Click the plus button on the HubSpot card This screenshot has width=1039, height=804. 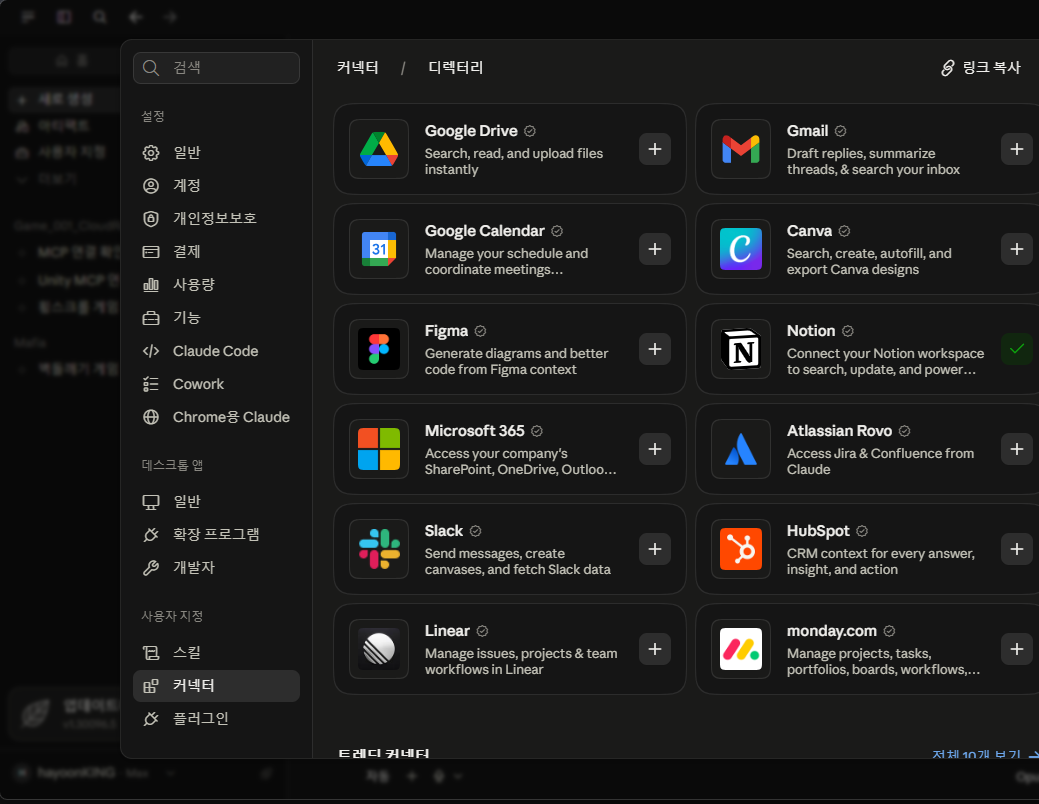click(x=1016, y=549)
